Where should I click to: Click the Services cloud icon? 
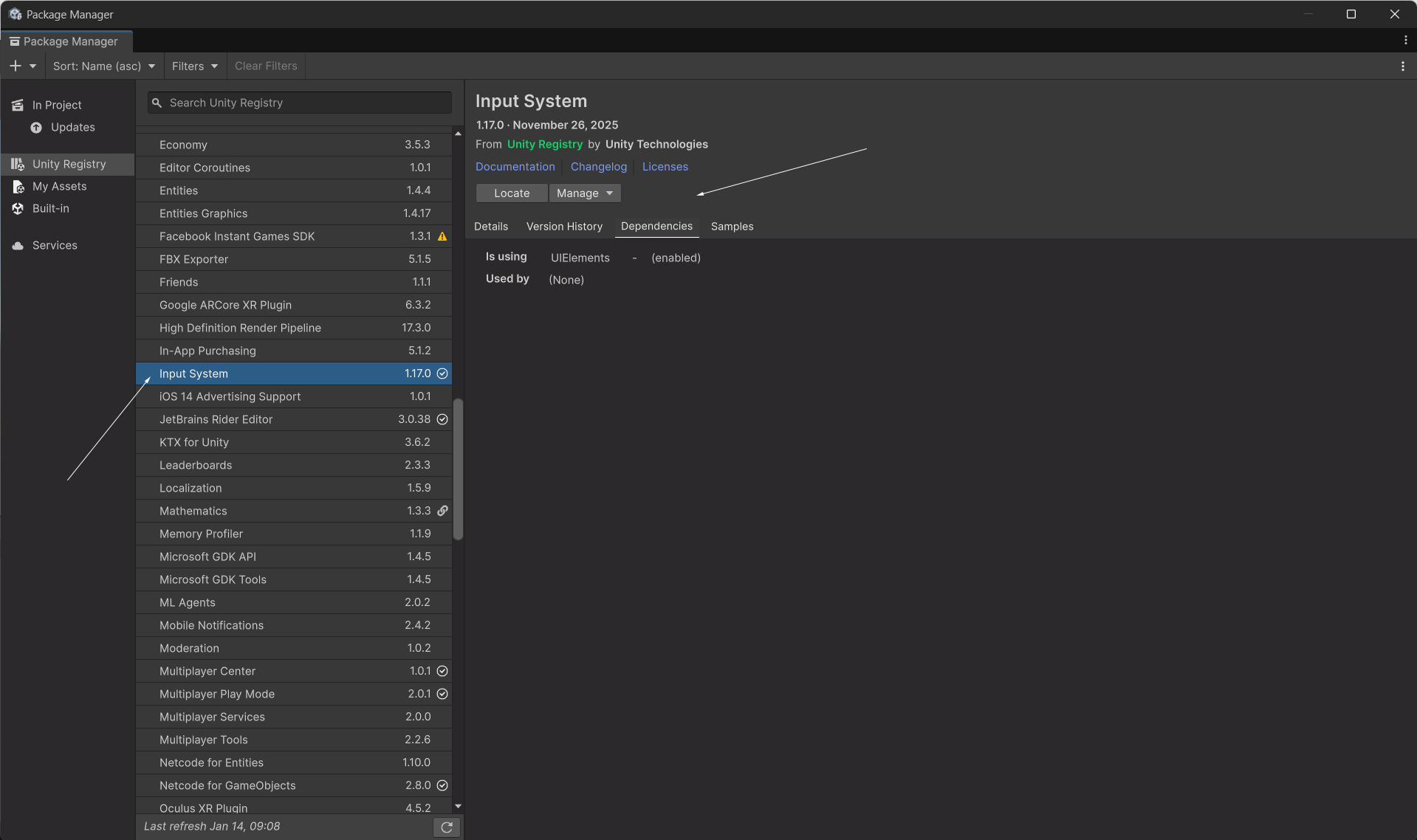pyautogui.click(x=18, y=246)
